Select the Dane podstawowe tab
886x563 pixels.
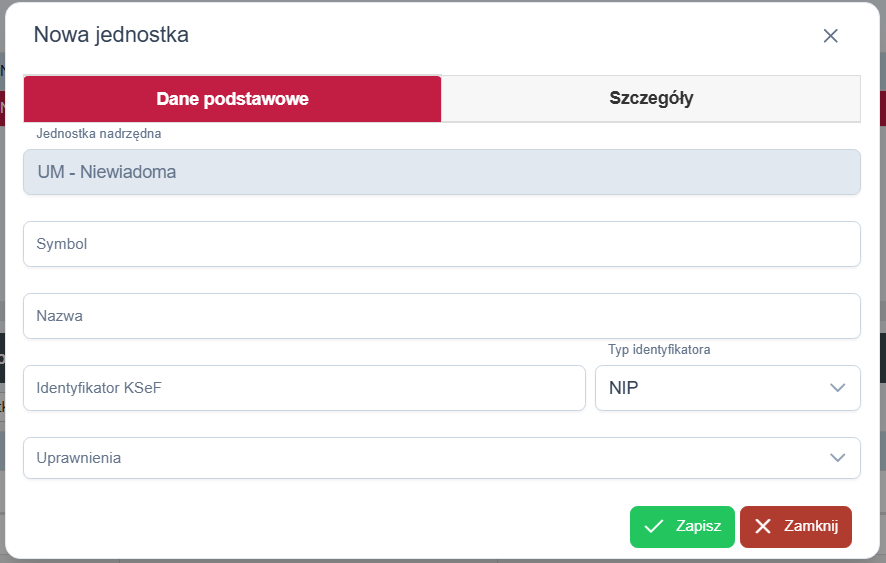[x=232, y=99]
